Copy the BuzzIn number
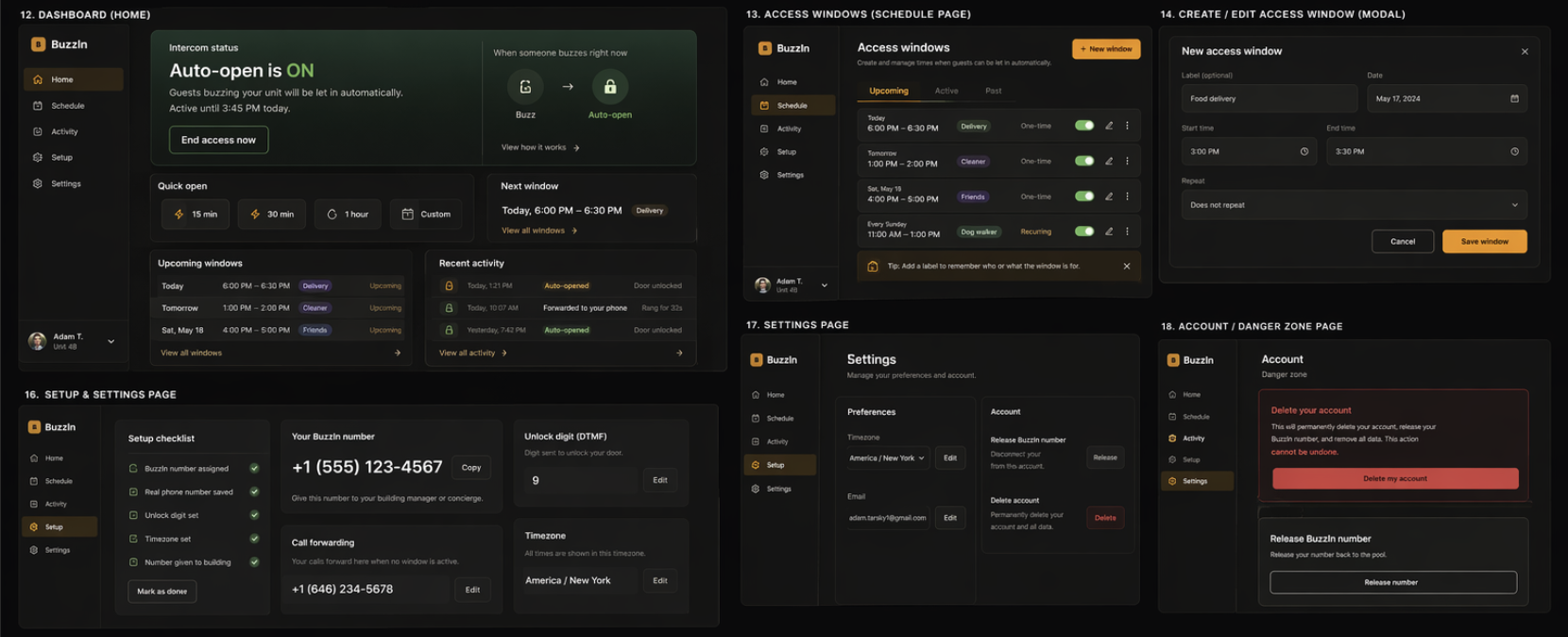 click(471, 468)
